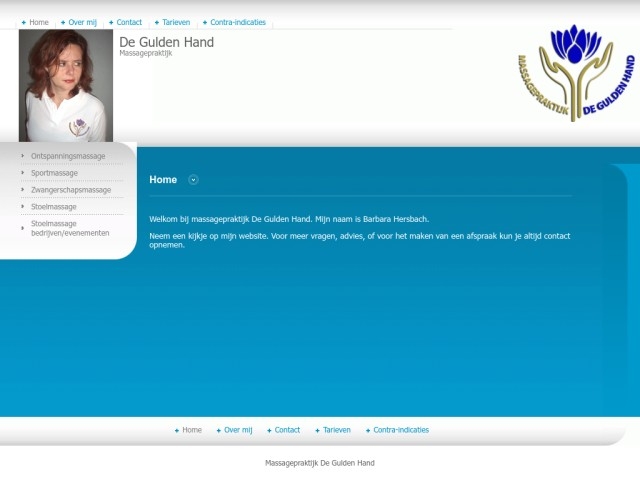The image size is (640, 480).
Task: Go to Zwangerschapsmassage sidebar link
Action: (x=71, y=190)
